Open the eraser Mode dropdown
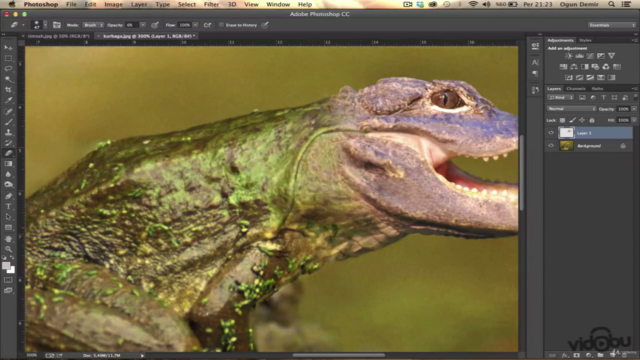Screen dimensions: 640x360 (x=93, y=25)
